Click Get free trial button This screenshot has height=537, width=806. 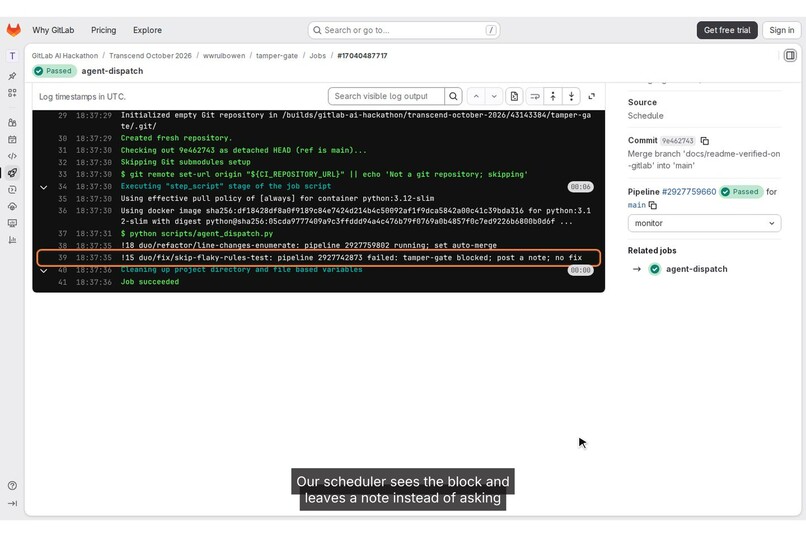[x=727, y=30]
